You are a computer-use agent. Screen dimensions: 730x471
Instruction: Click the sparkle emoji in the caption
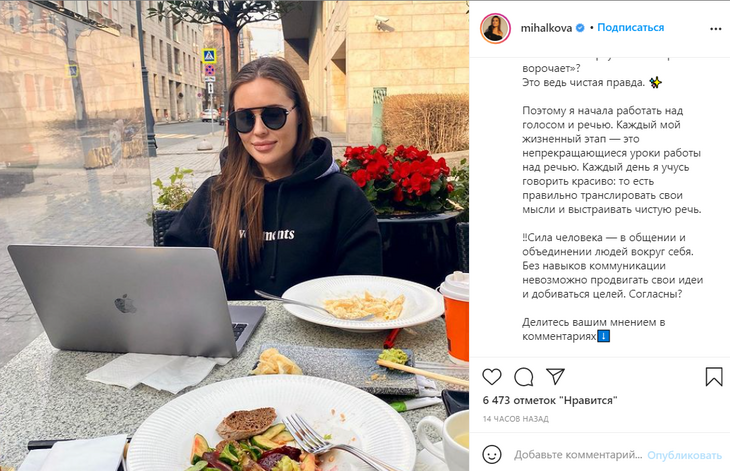tap(656, 83)
